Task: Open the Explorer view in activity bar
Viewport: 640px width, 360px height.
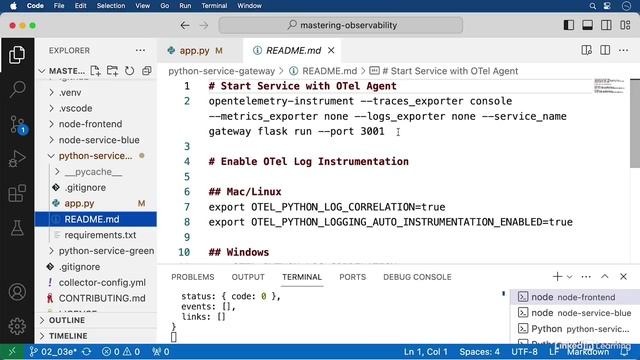Action: [x=17, y=55]
